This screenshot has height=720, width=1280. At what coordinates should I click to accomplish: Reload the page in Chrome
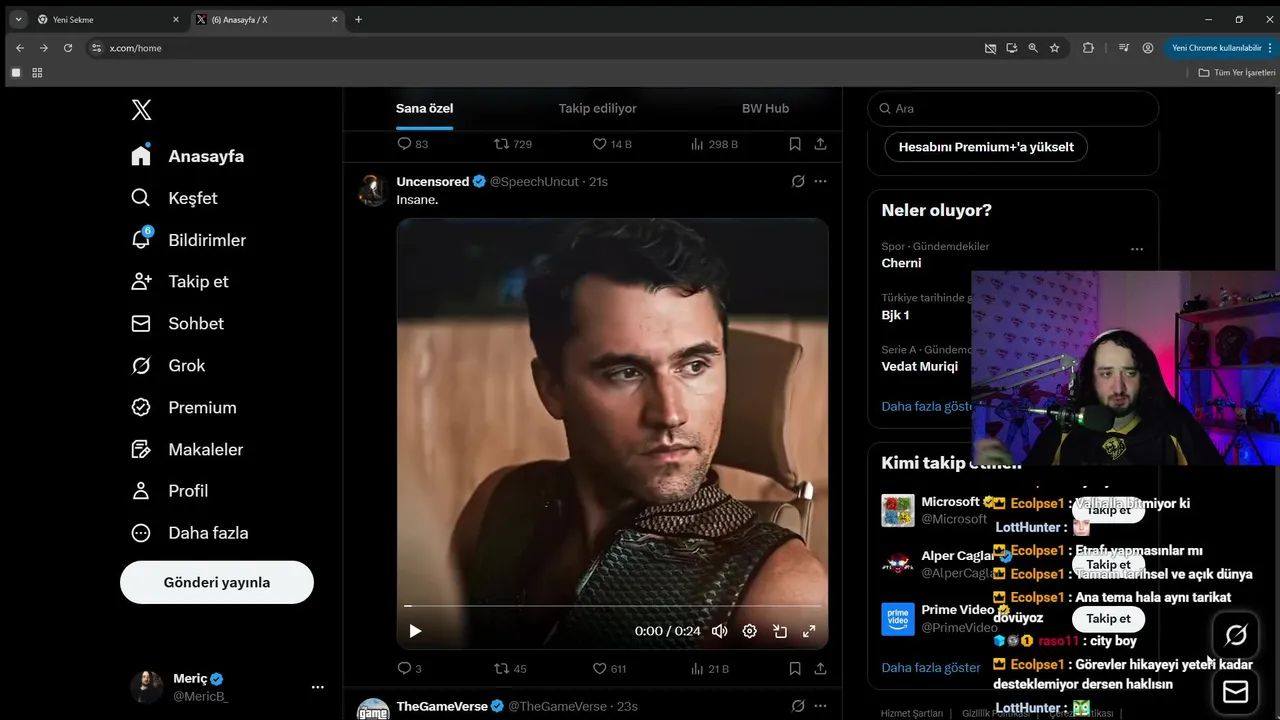point(68,48)
